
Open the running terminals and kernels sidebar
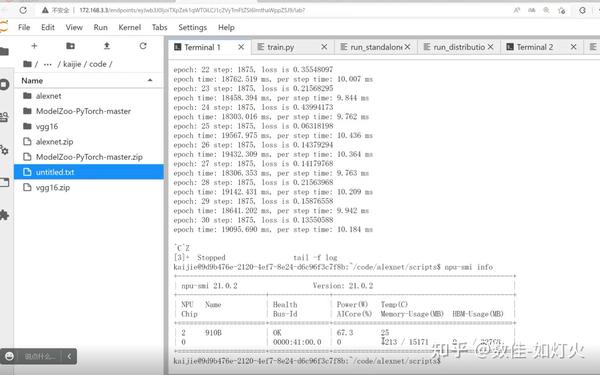pyautogui.click(x=4, y=85)
